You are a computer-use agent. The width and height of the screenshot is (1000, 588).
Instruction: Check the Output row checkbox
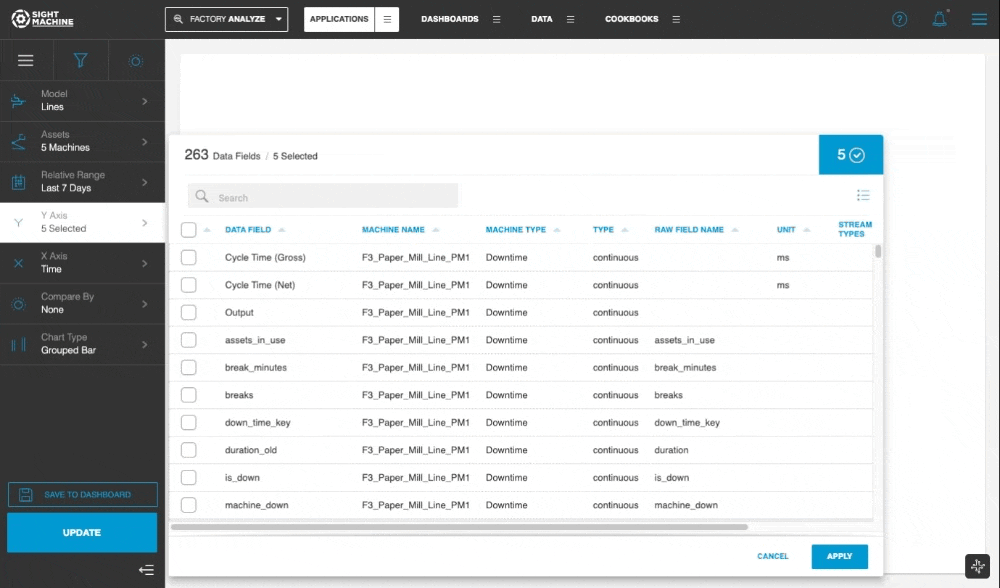189,312
